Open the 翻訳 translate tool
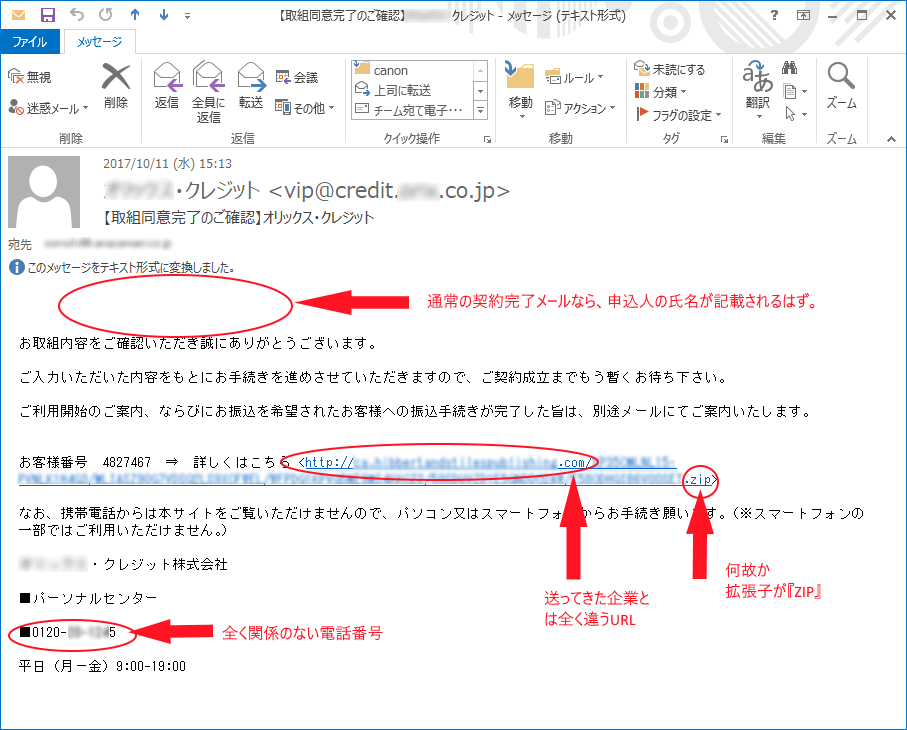The width and height of the screenshot is (907, 730). (758, 90)
